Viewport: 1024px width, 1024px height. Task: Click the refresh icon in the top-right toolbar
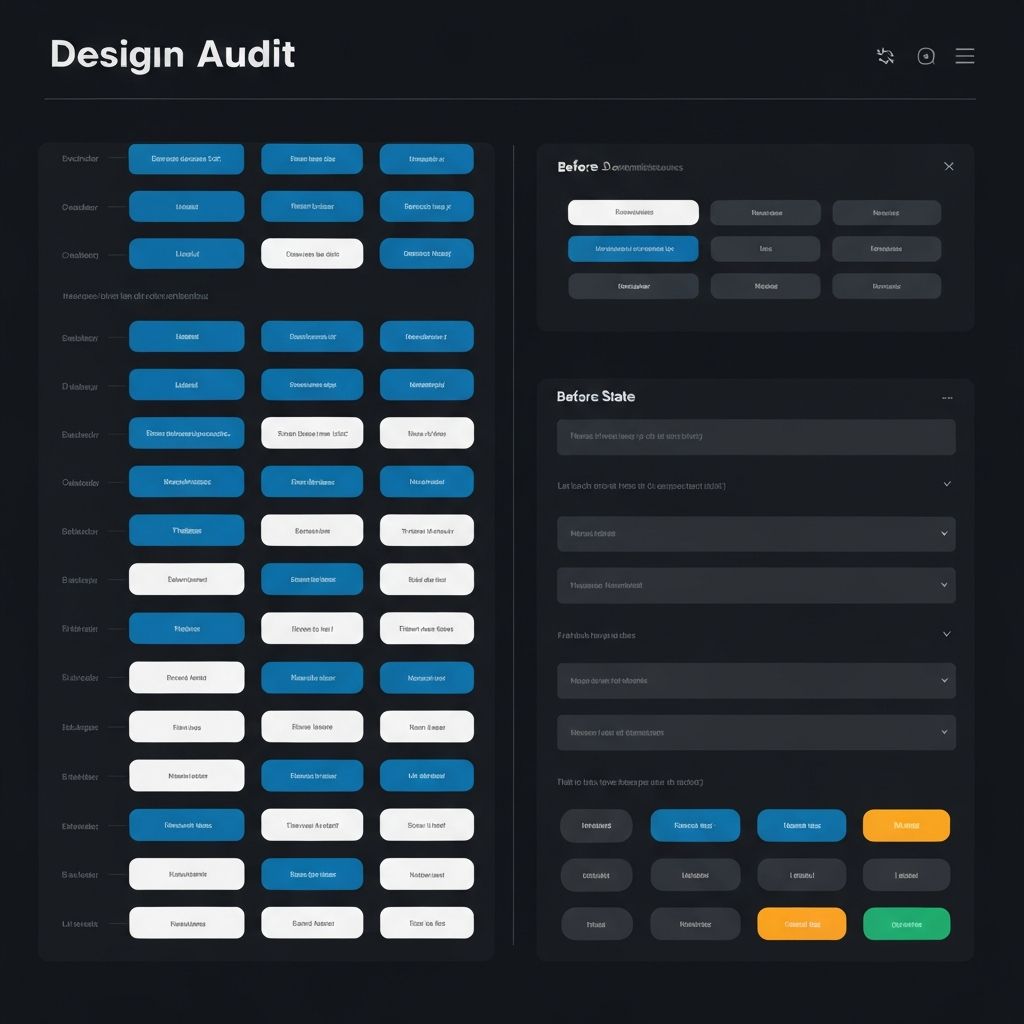pos(885,56)
